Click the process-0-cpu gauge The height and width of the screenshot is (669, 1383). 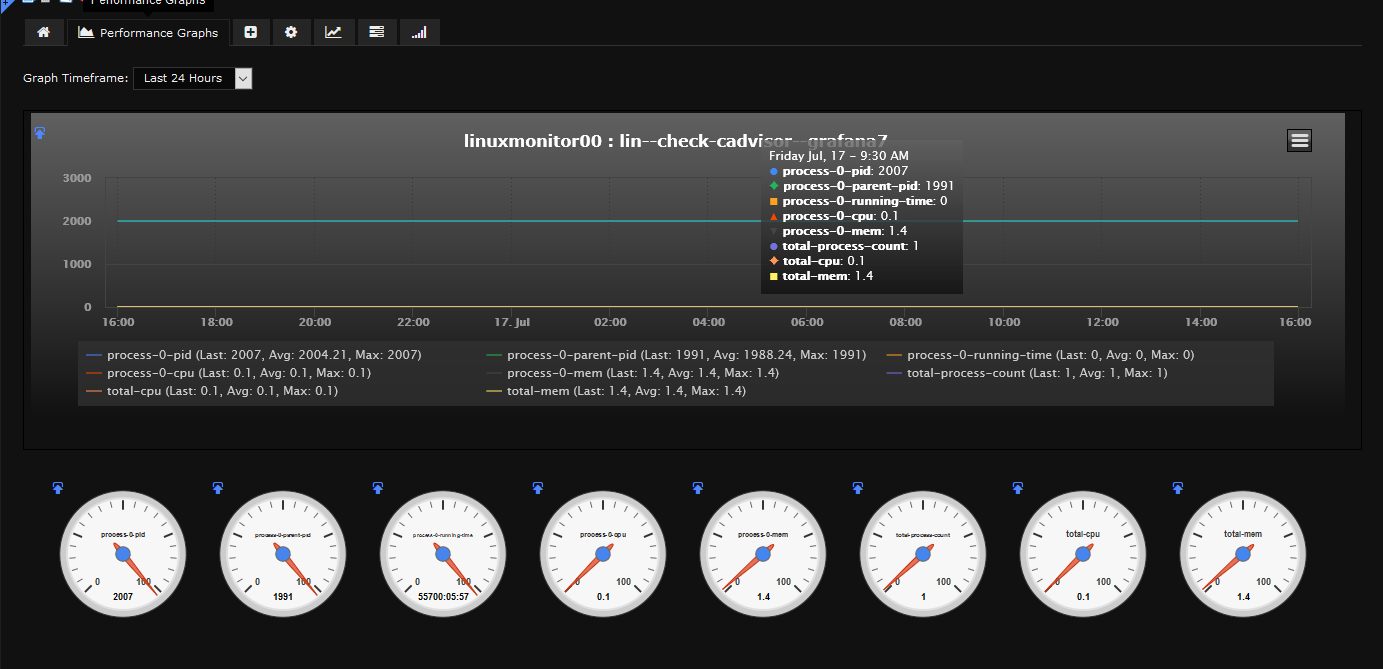(x=603, y=553)
